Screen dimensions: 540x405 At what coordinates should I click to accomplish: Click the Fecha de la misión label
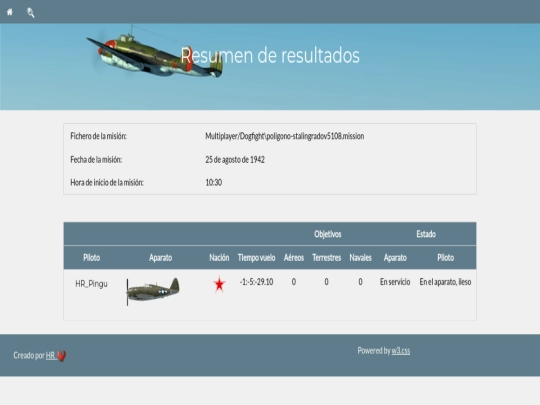point(96,159)
